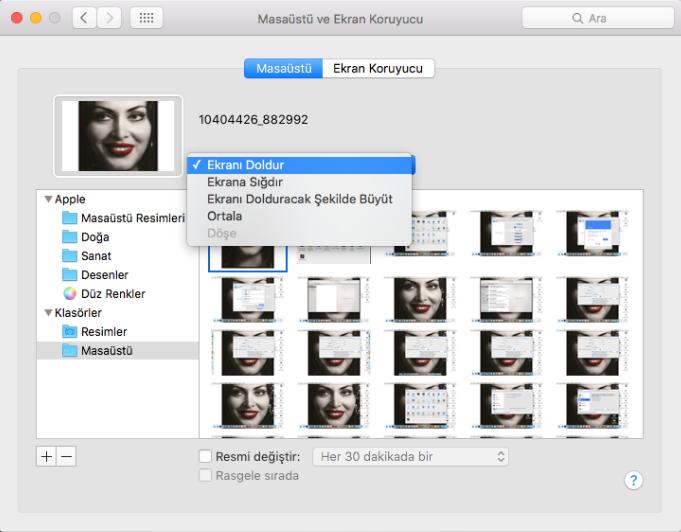Click the Ara search field
Image resolution: width=681 pixels, height=532 pixels.
click(x=597, y=19)
